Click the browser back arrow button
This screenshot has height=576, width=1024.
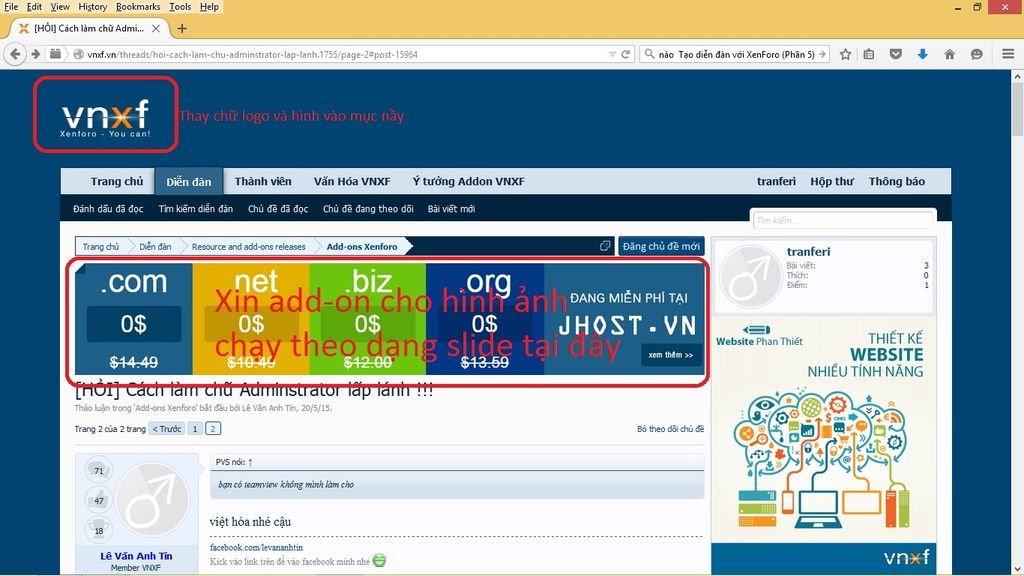[x=16, y=54]
